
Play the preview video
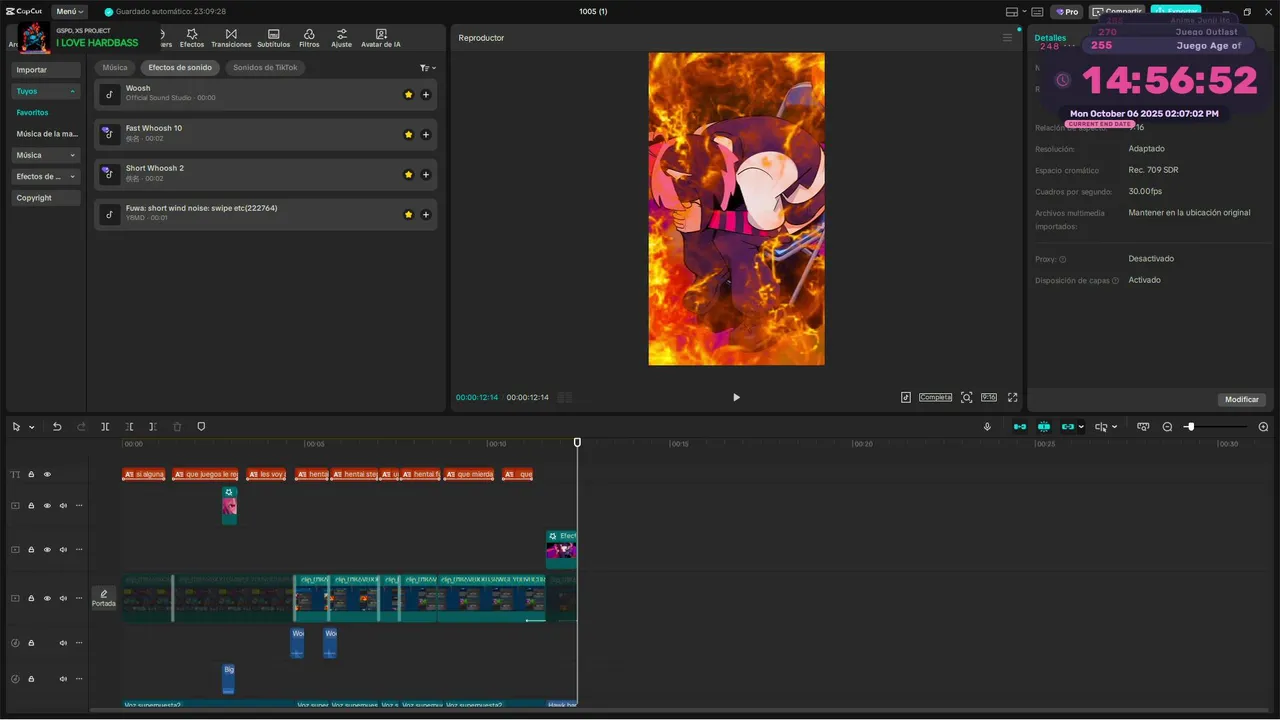click(736, 397)
